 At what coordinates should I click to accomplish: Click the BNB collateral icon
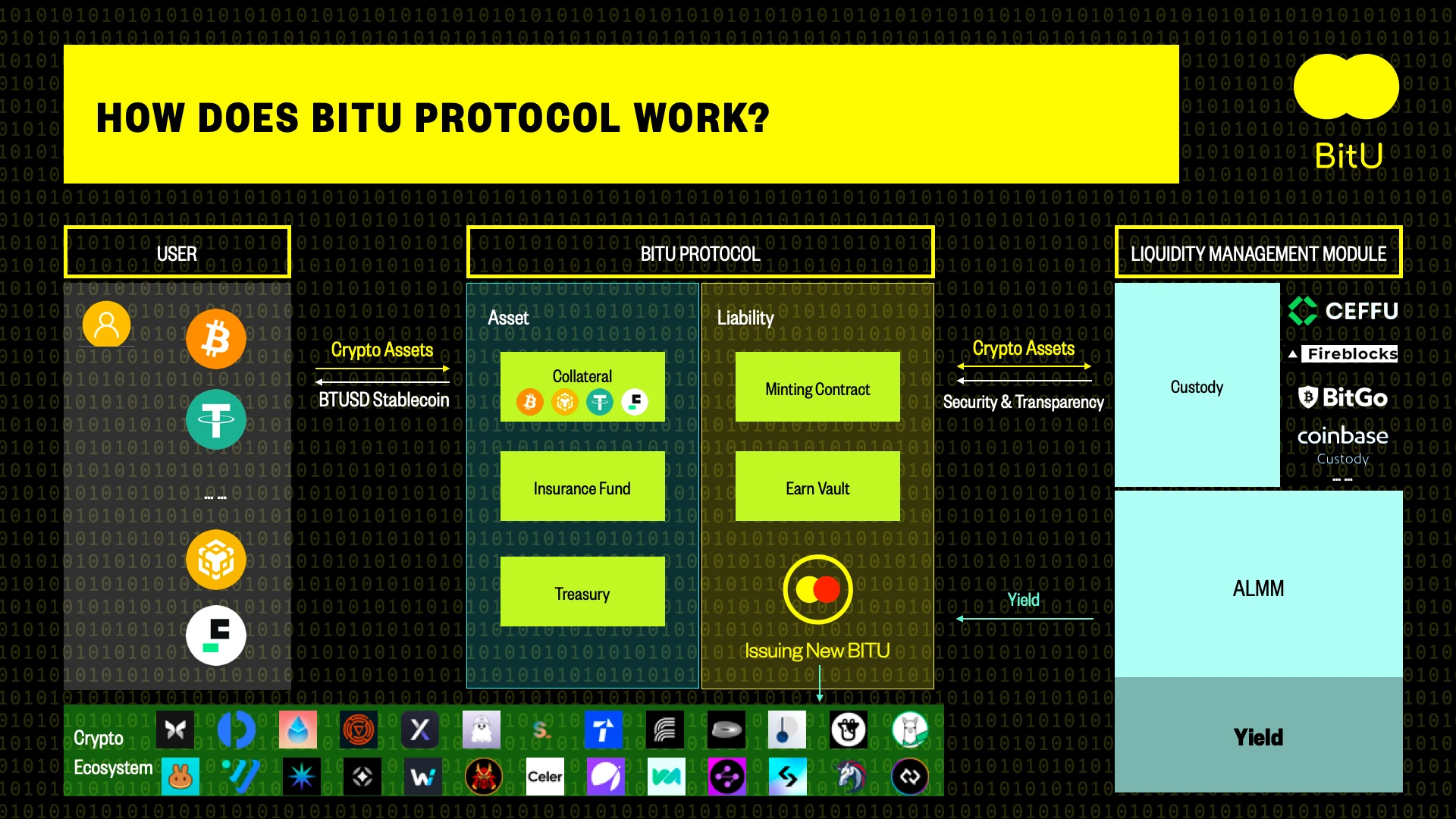click(x=562, y=402)
